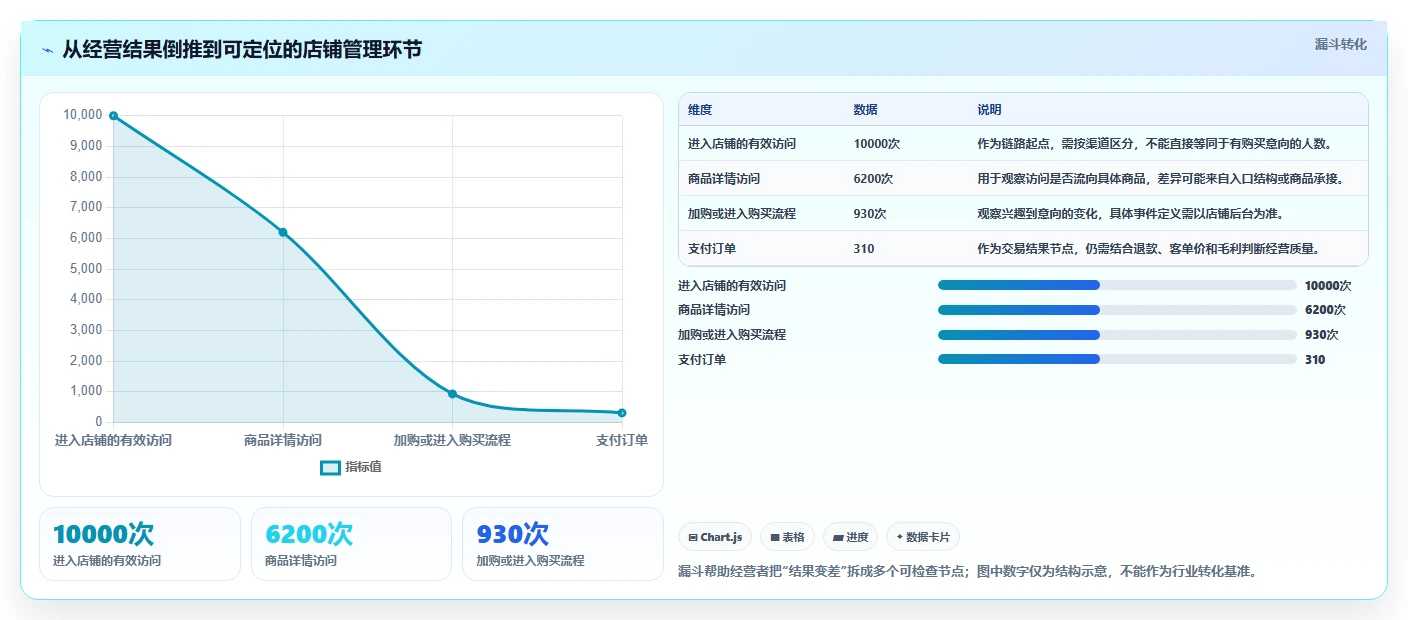Click the description starting 观察兴趣到意向的变化

(1131, 214)
